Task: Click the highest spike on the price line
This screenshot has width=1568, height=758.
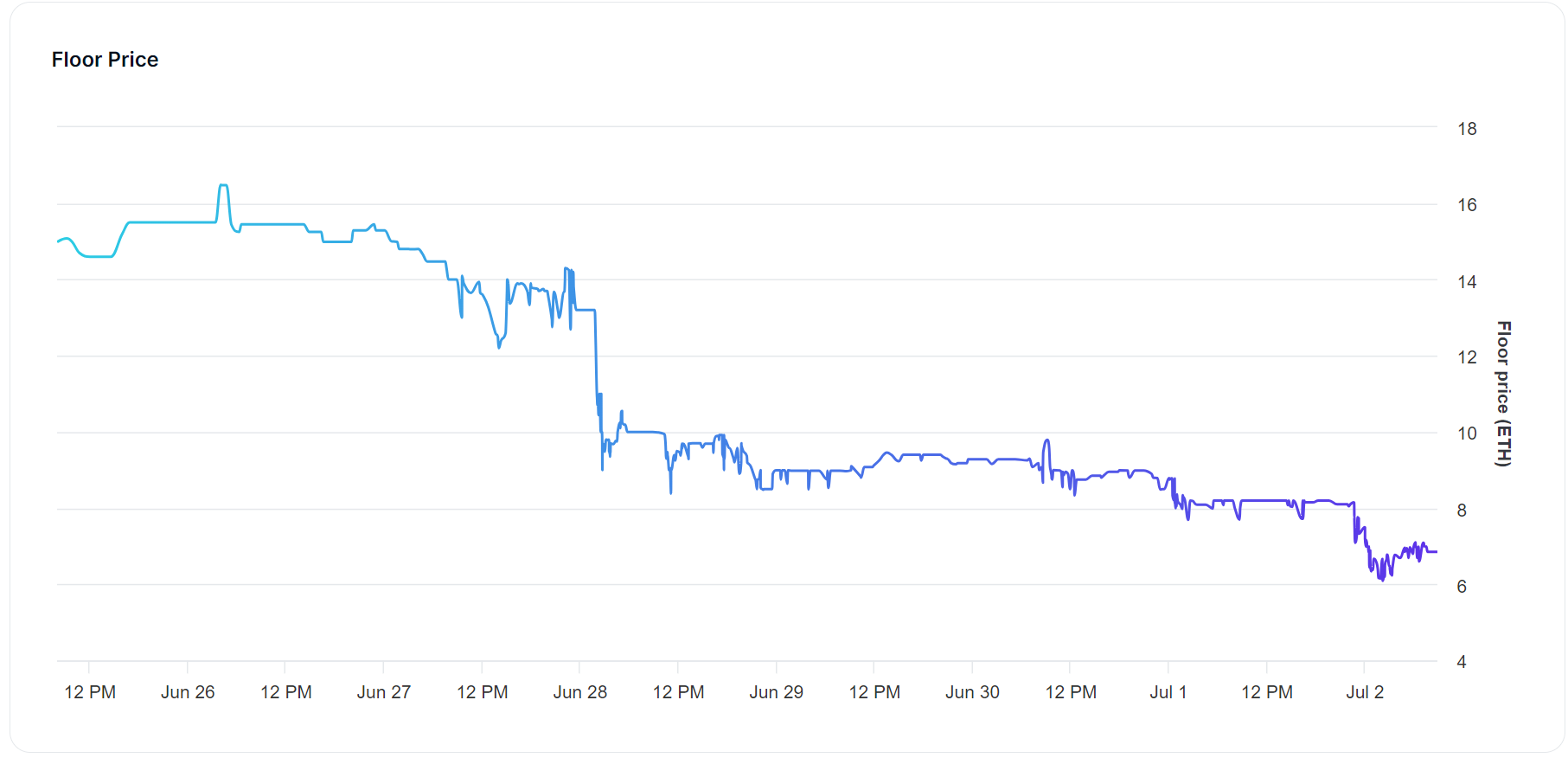Action: pyautogui.click(x=223, y=185)
